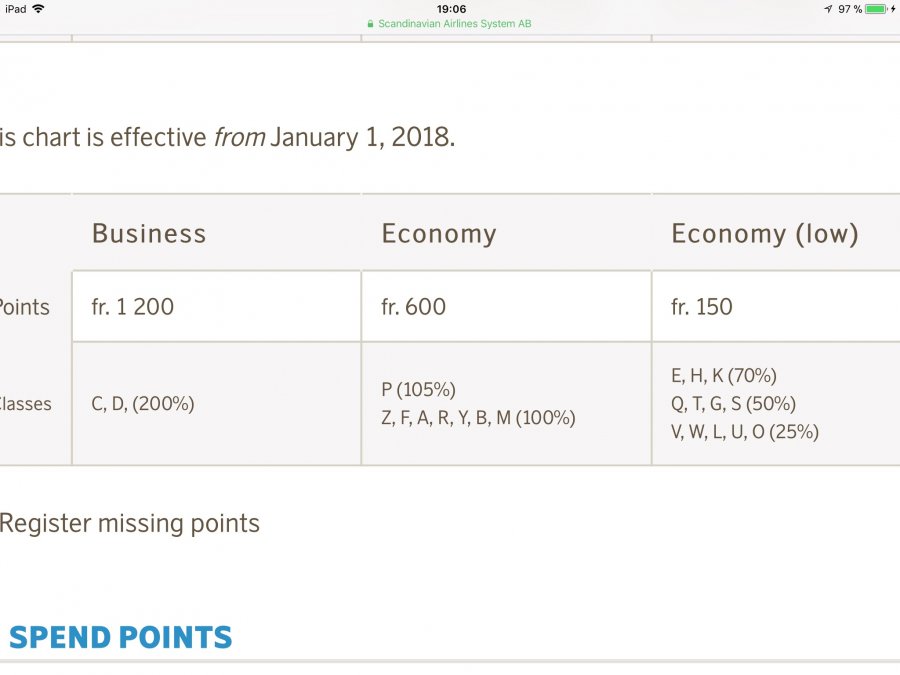The height and width of the screenshot is (675, 900).
Task: Tap the charging bolt icon beside battery
Action: 893,9
